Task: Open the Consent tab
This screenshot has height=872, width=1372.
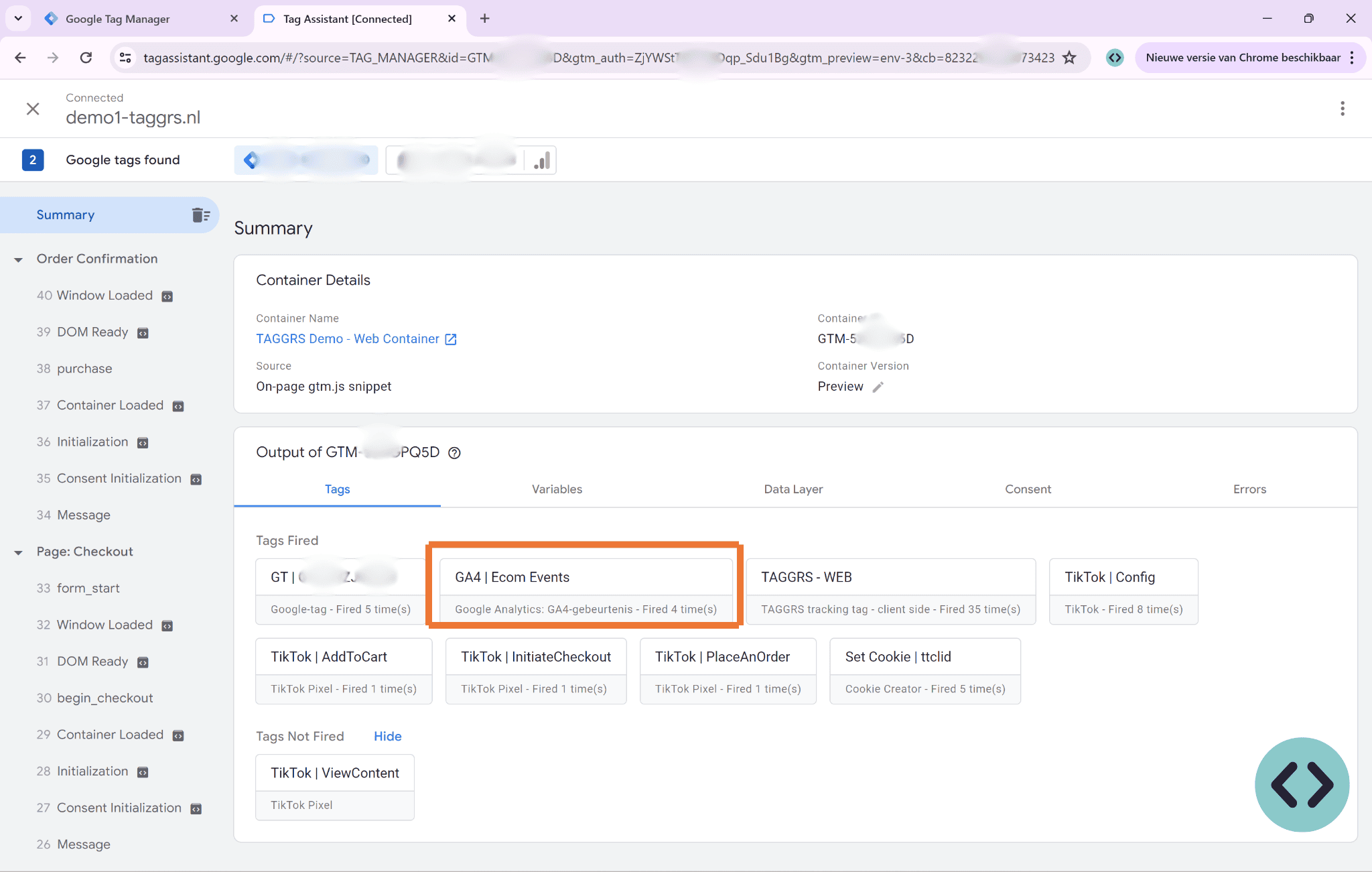Action: click(x=1028, y=489)
